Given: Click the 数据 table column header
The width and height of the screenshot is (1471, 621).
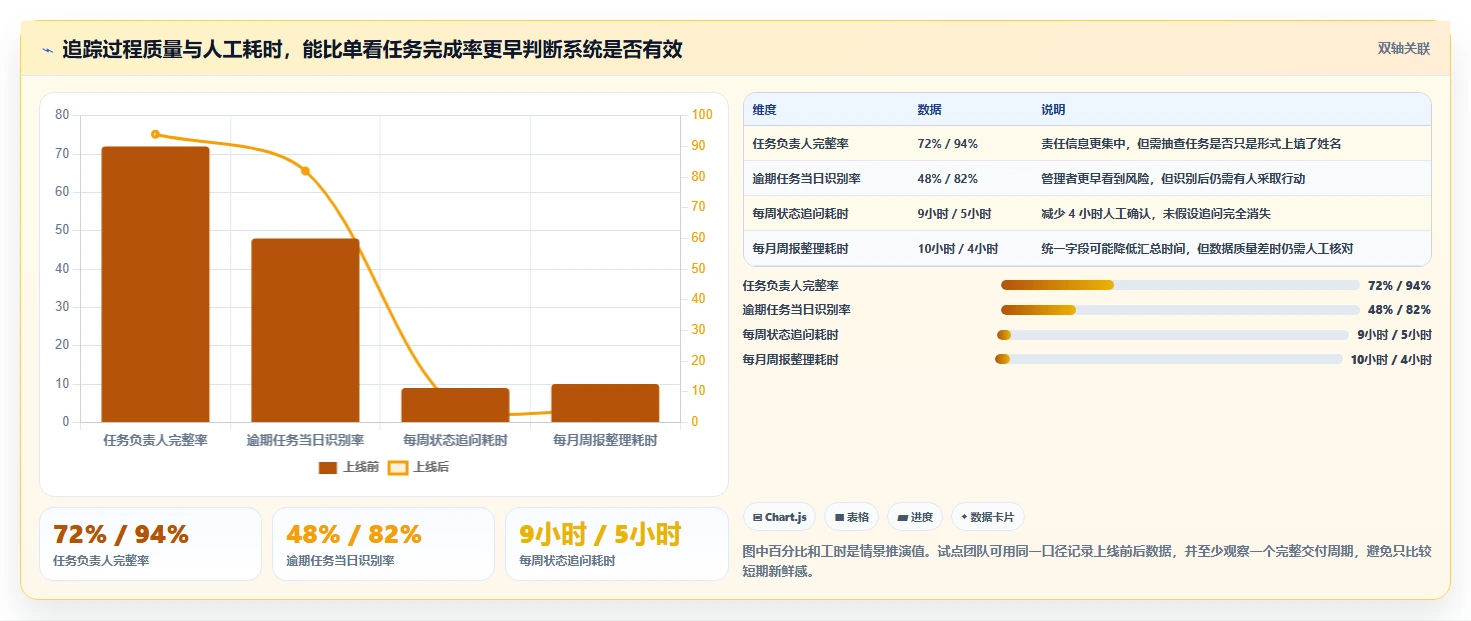Looking at the screenshot, I should (x=929, y=110).
